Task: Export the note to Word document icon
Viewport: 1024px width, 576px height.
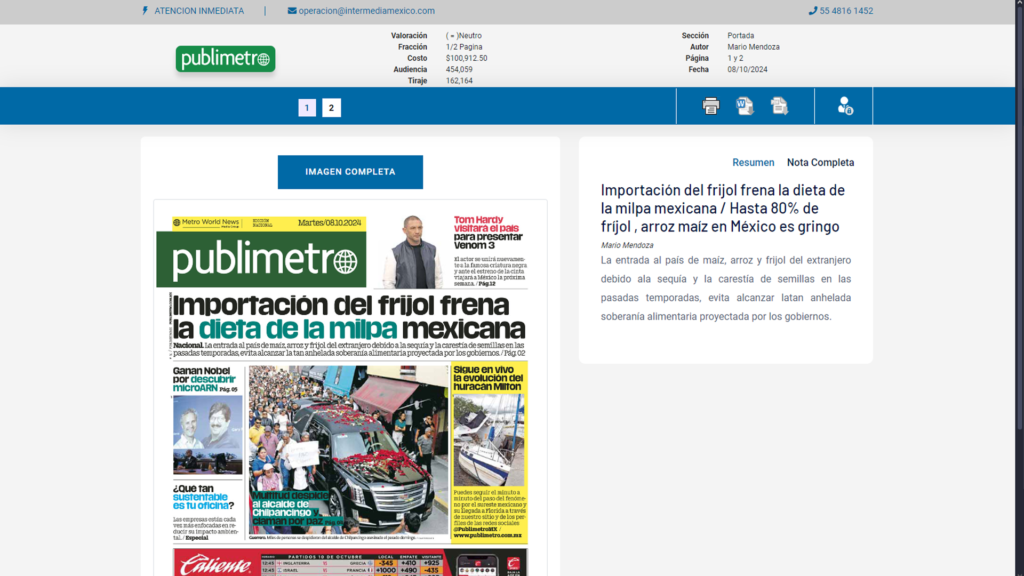Action: tap(744, 106)
